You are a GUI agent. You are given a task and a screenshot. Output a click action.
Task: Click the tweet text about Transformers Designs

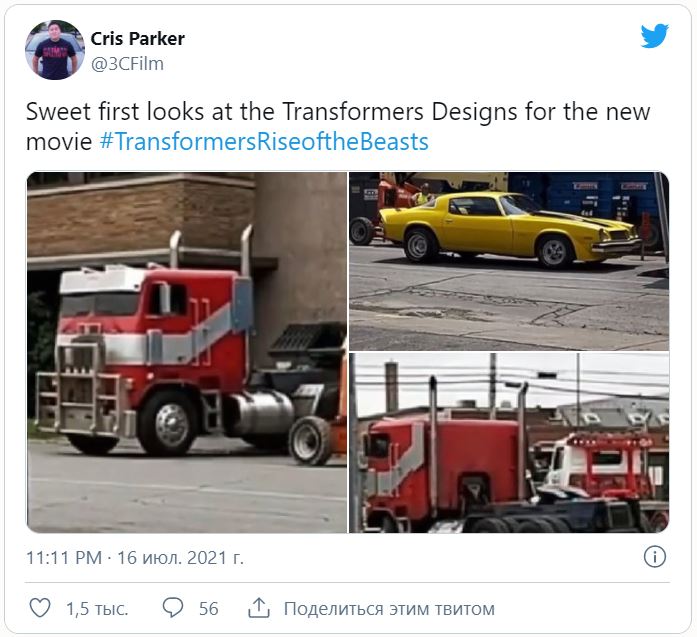(338, 127)
